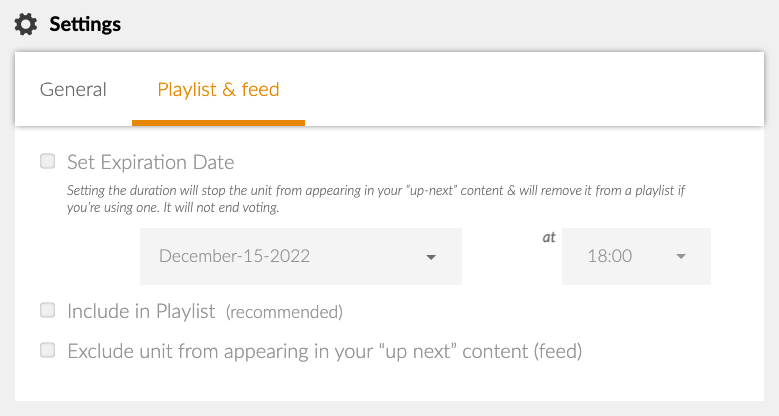Click the Exclude unit from appearing label
The height and width of the screenshot is (416, 779).
click(x=325, y=351)
